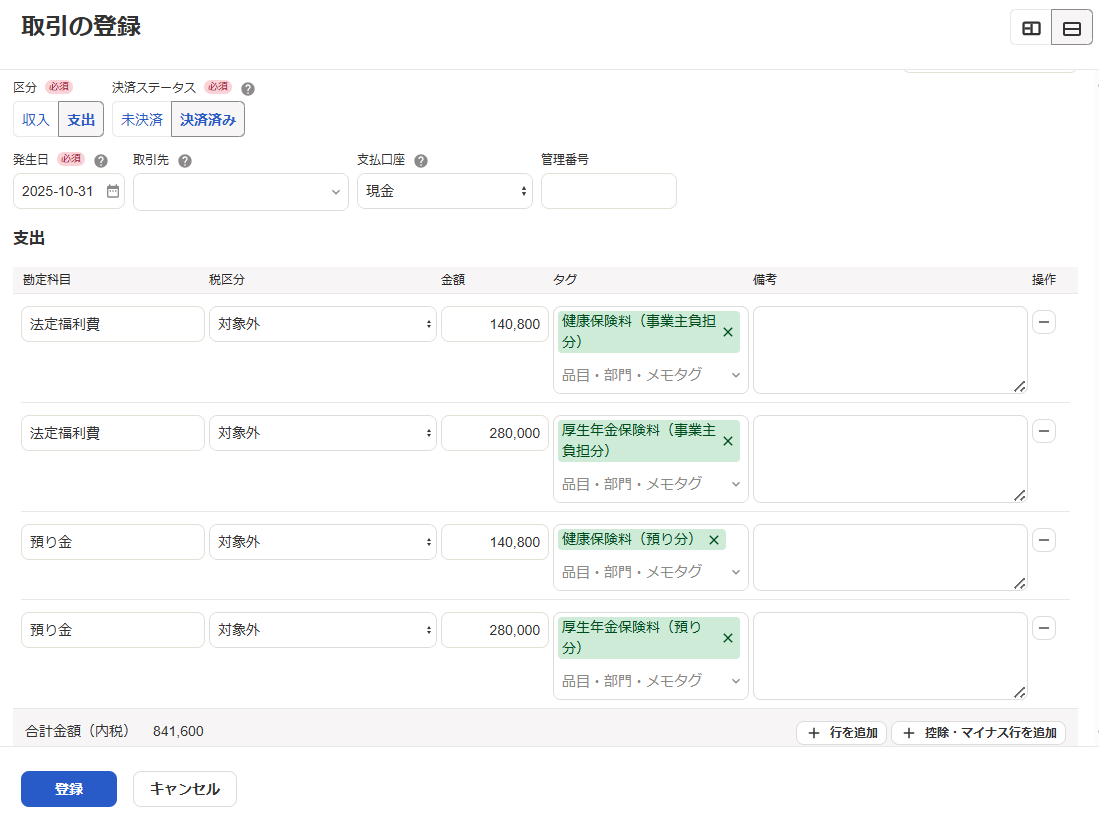1099x815 pixels.
Task: Edit amount 280,000 in 法定福利費 row
Action: (x=495, y=433)
